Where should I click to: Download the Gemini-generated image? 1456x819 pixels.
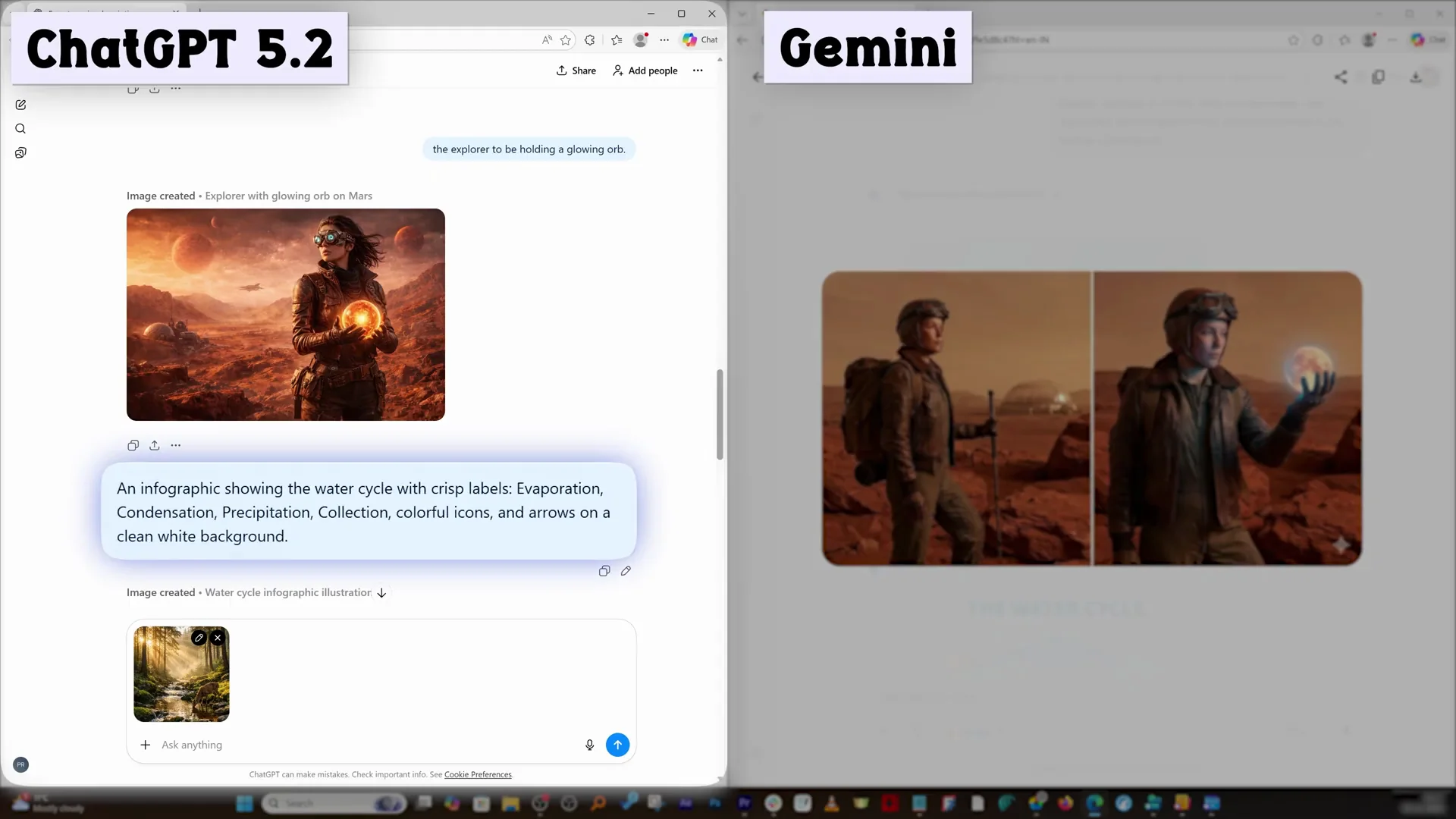[x=1417, y=77]
